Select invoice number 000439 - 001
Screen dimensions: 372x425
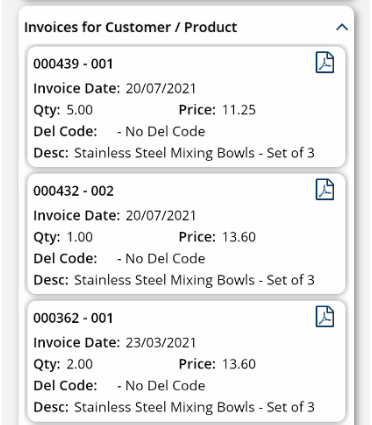[x=73, y=64]
